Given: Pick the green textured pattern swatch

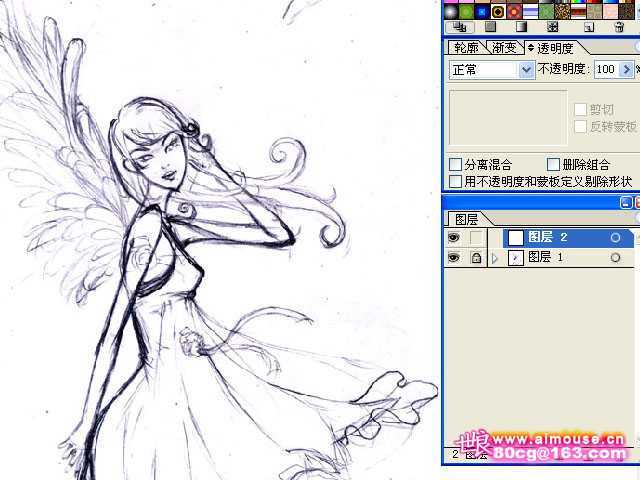Looking at the screenshot, I should pos(546,11).
